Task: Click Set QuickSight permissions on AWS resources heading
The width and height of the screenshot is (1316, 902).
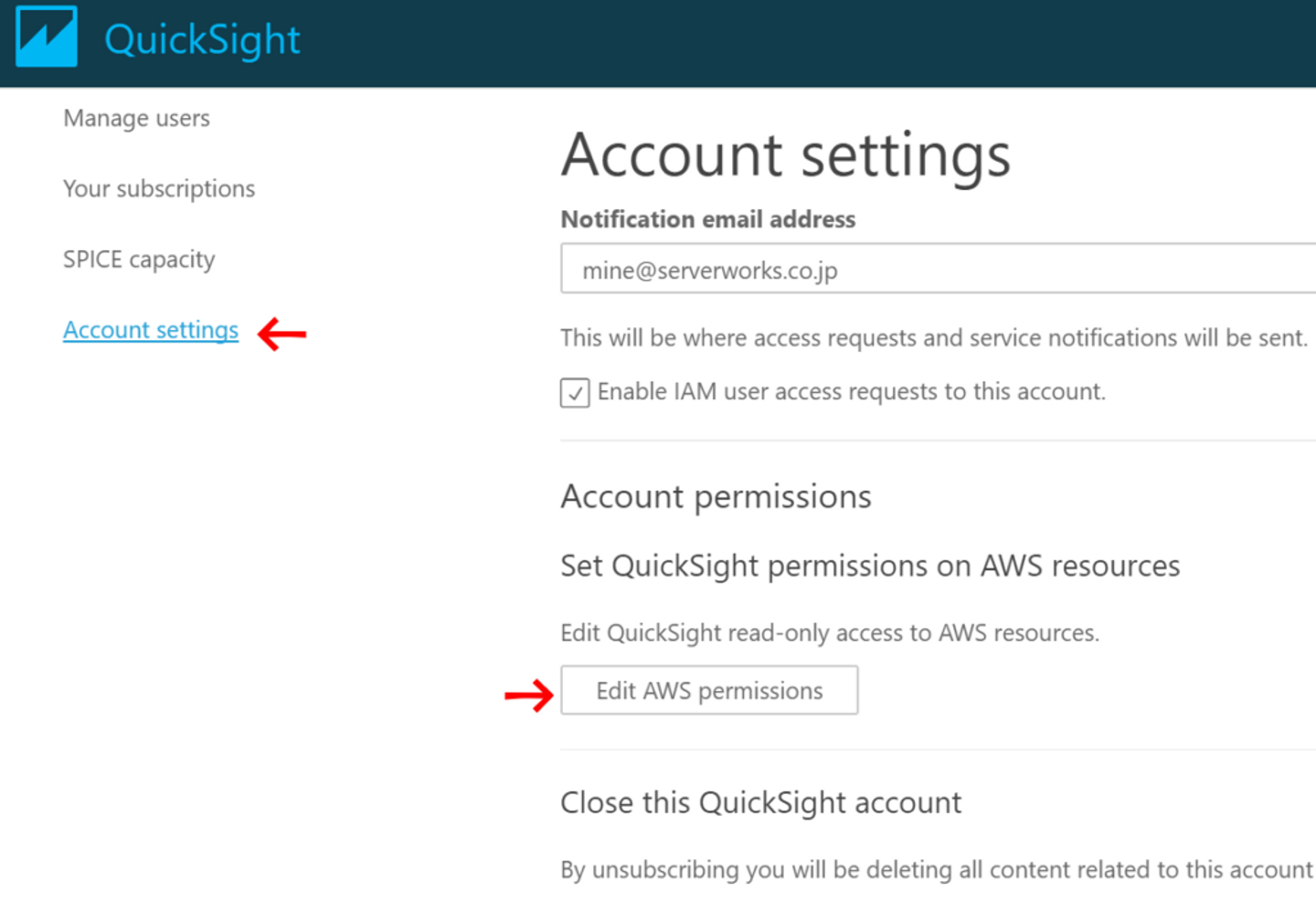Action: tap(869, 566)
